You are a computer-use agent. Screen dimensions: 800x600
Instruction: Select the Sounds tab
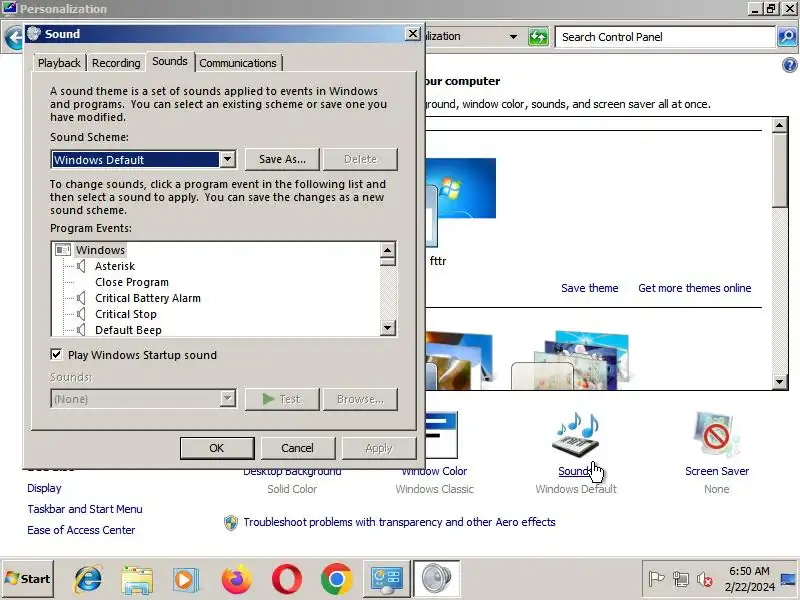click(x=170, y=61)
